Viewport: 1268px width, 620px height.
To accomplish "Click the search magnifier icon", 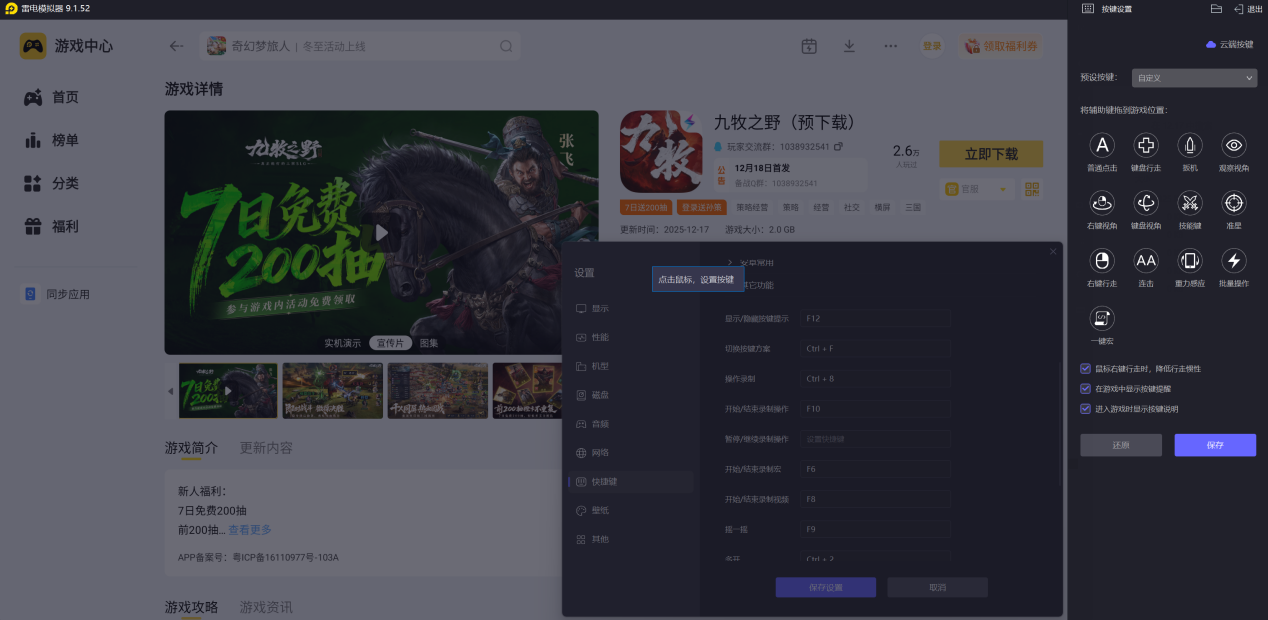I will click(506, 46).
